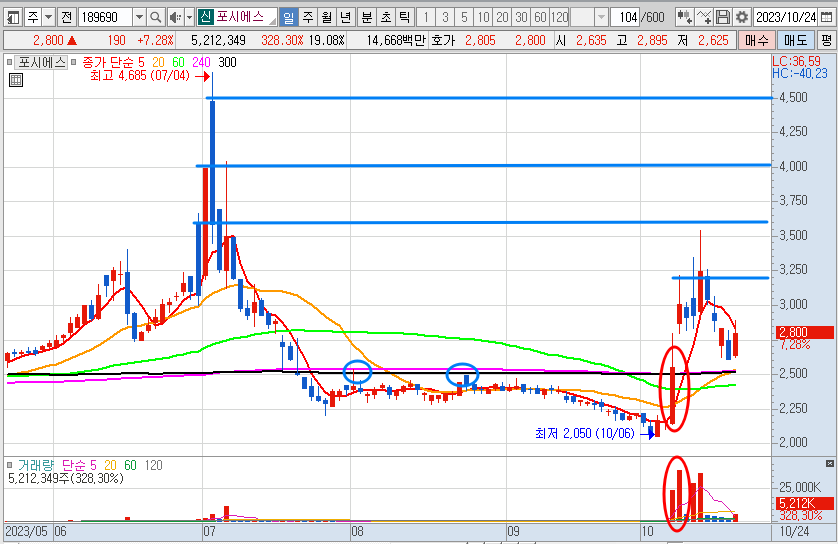This screenshot has width=838, height=544.
Task: Select the 10 interval button
Action: (483, 17)
